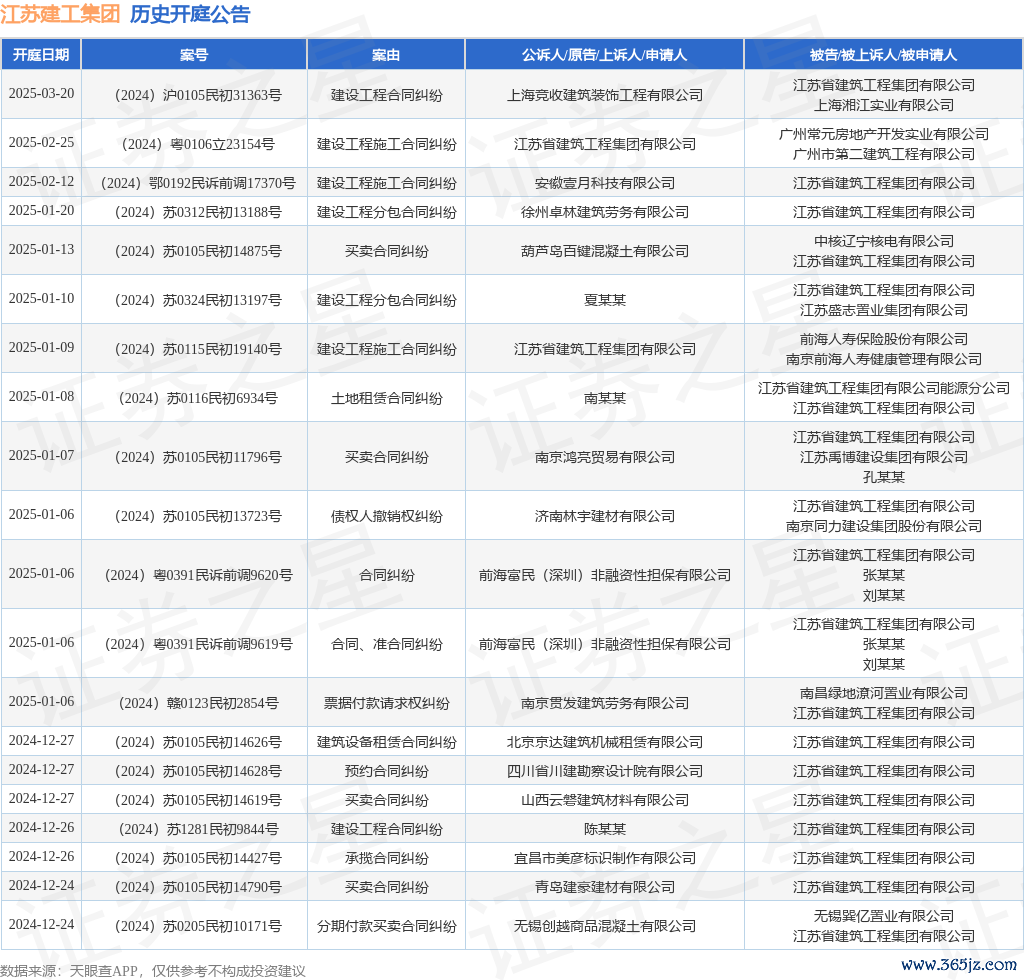The image size is (1024, 980).
Task: Click plaintiff 南京鸿亮贸易有限公司
Action: (605, 457)
